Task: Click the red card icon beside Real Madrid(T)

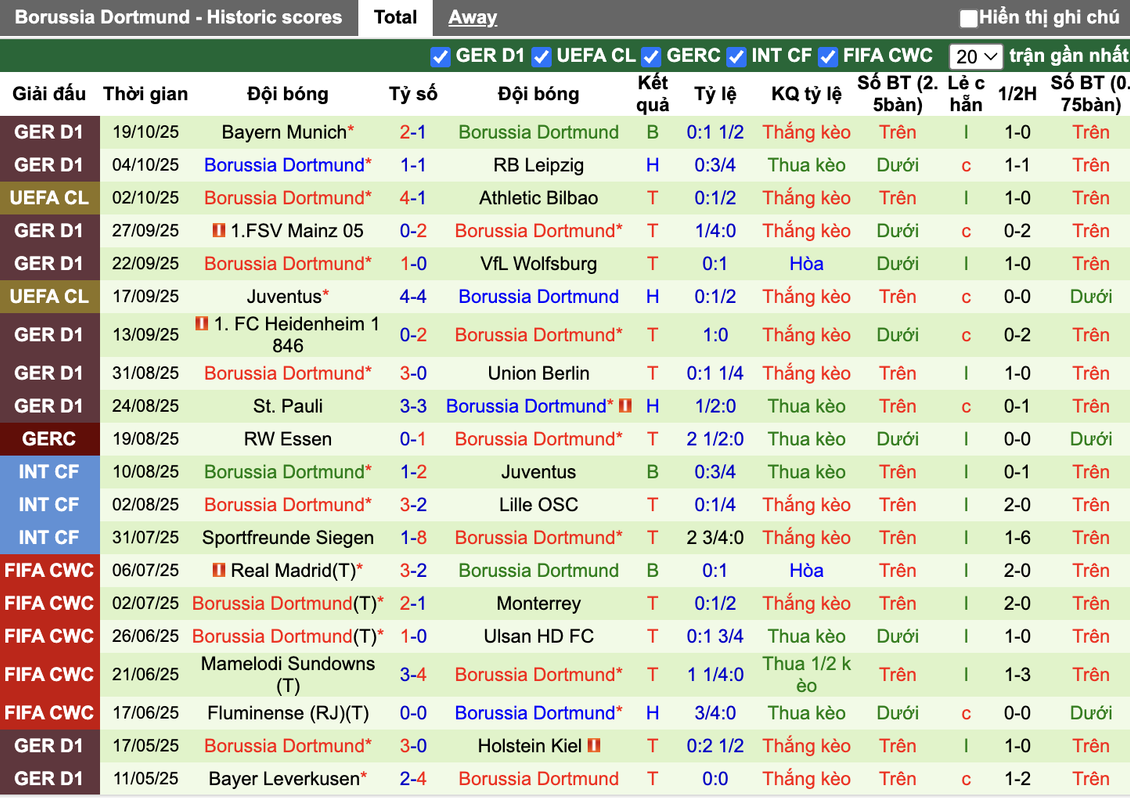Action: [219, 570]
